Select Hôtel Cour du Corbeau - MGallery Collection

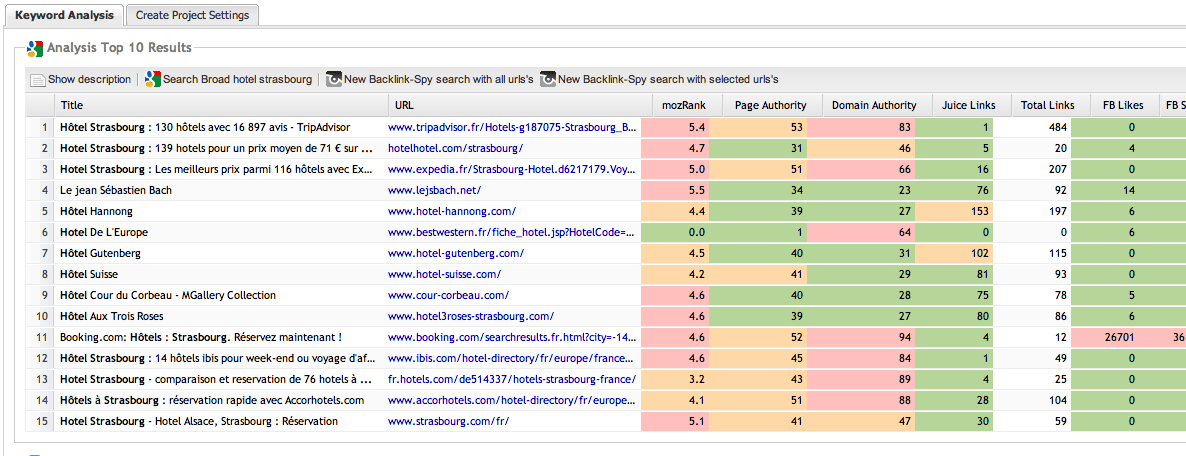[168, 295]
